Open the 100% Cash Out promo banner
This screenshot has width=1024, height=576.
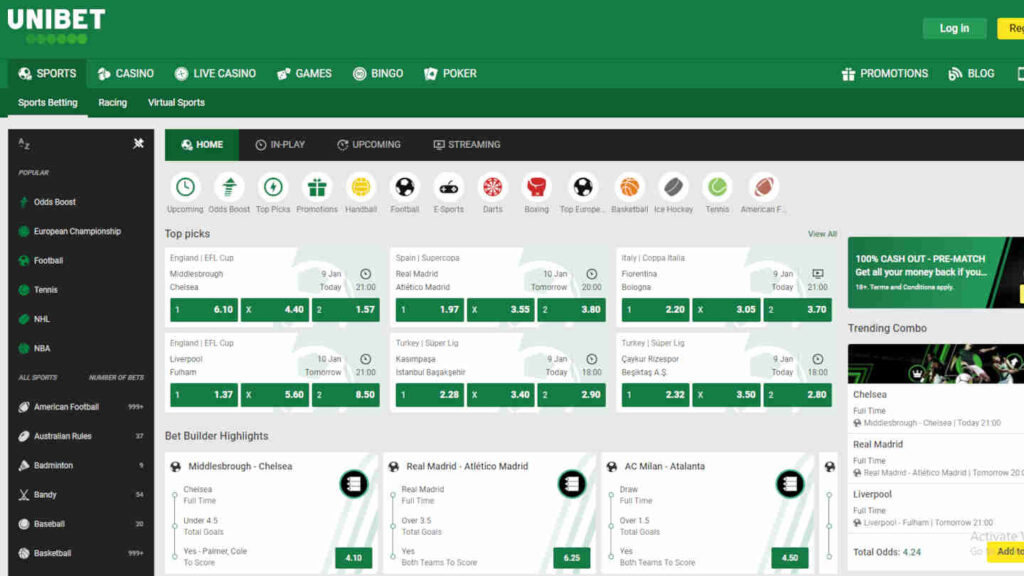[x=935, y=272]
